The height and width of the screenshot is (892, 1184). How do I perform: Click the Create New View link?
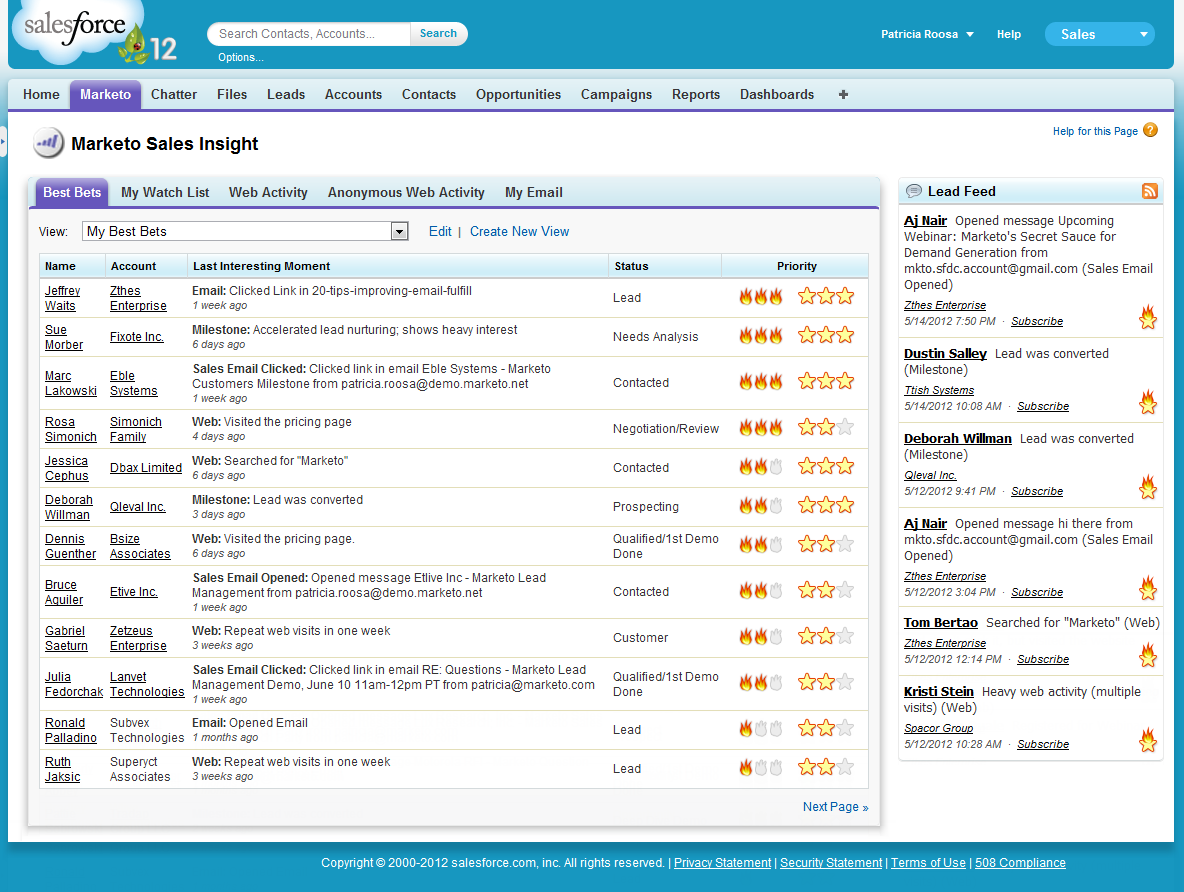point(519,231)
